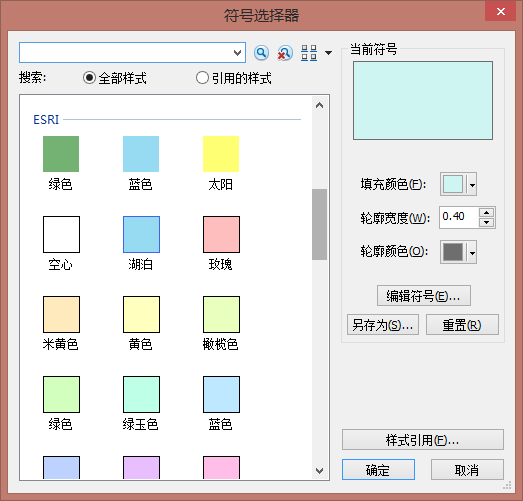Choose the 米黄色 beige symbol
523x501 pixels.
tap(61, 314)
